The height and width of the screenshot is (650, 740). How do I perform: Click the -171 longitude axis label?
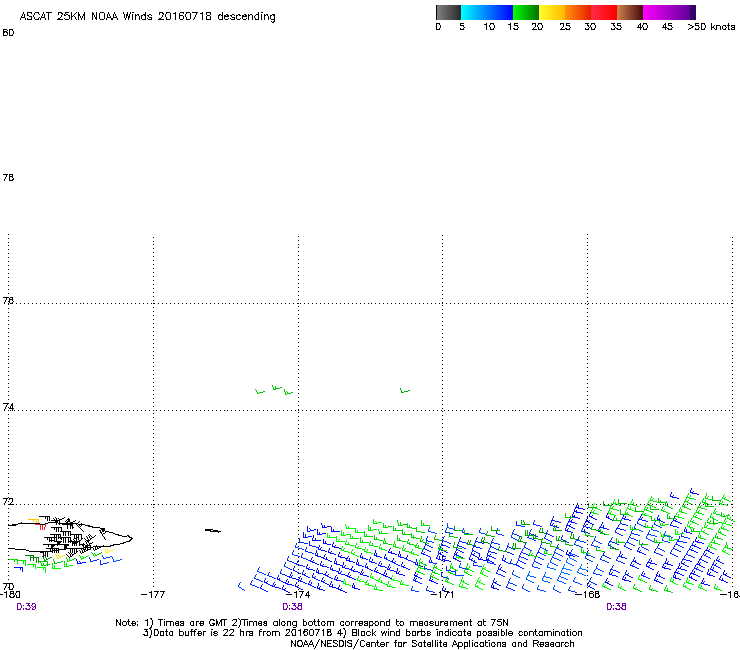443,594
